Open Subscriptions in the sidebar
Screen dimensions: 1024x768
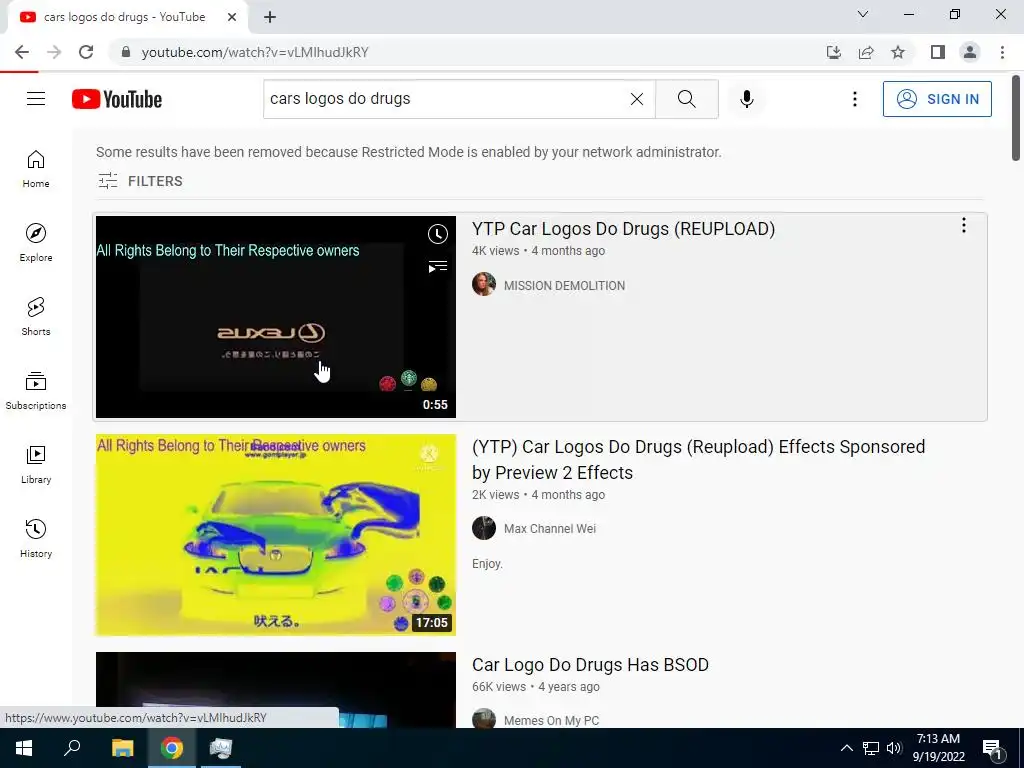point(36,390)
